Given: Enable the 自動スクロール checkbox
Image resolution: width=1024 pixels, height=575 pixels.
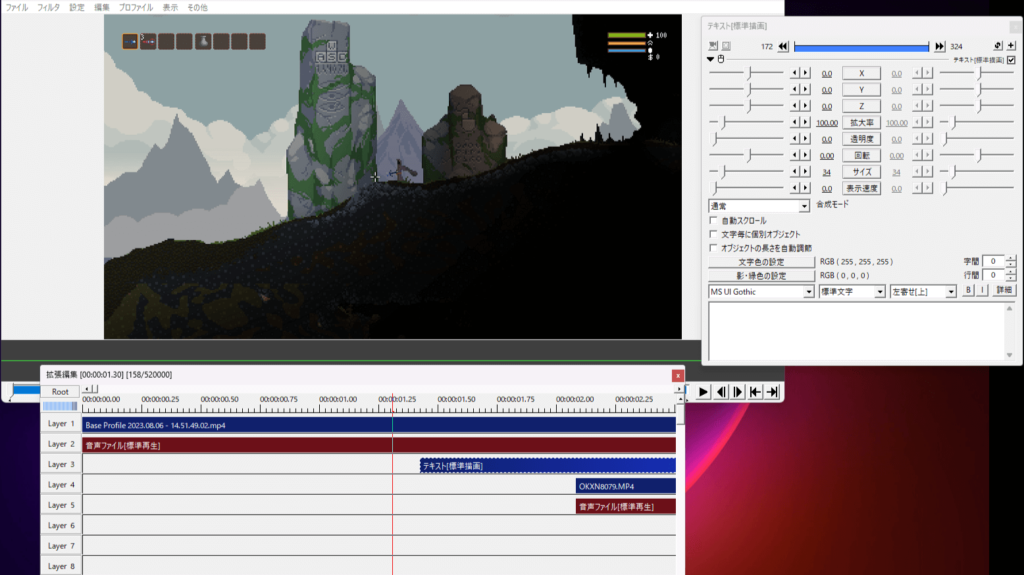Looking at the screenshot, I should [713, 220].
